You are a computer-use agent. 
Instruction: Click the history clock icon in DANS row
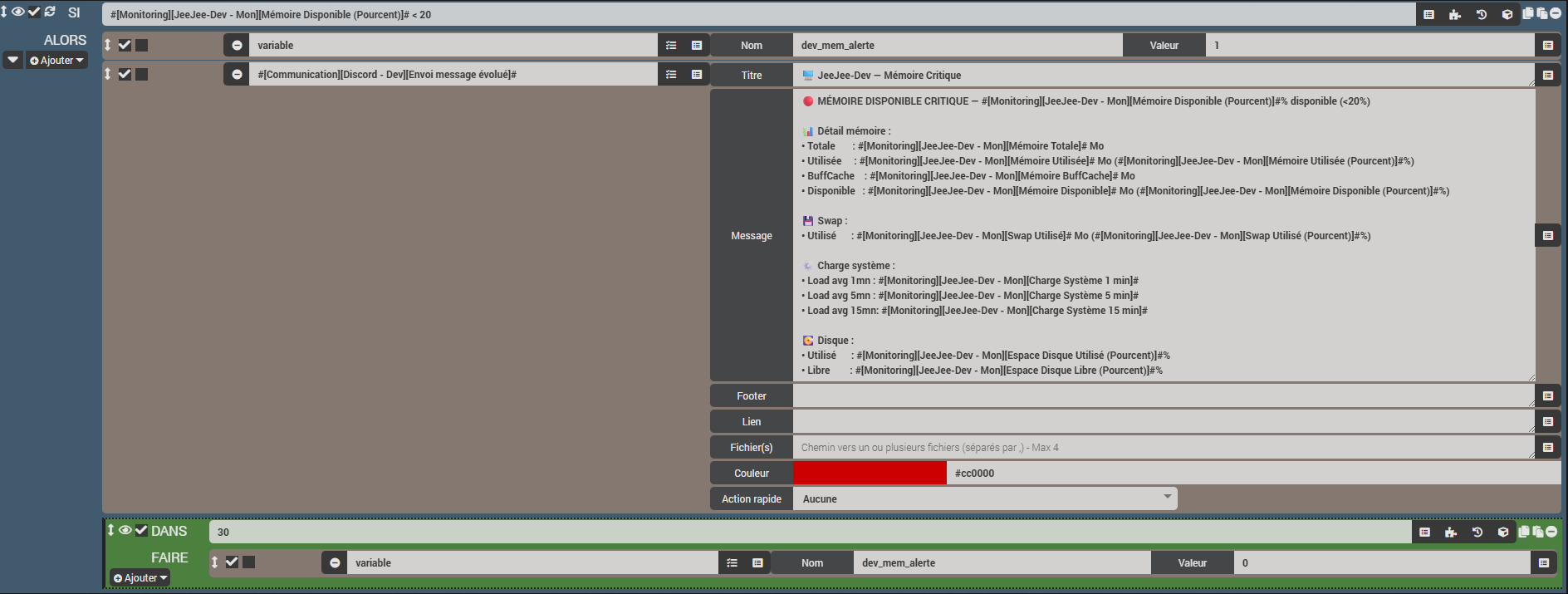point(1477,532)
